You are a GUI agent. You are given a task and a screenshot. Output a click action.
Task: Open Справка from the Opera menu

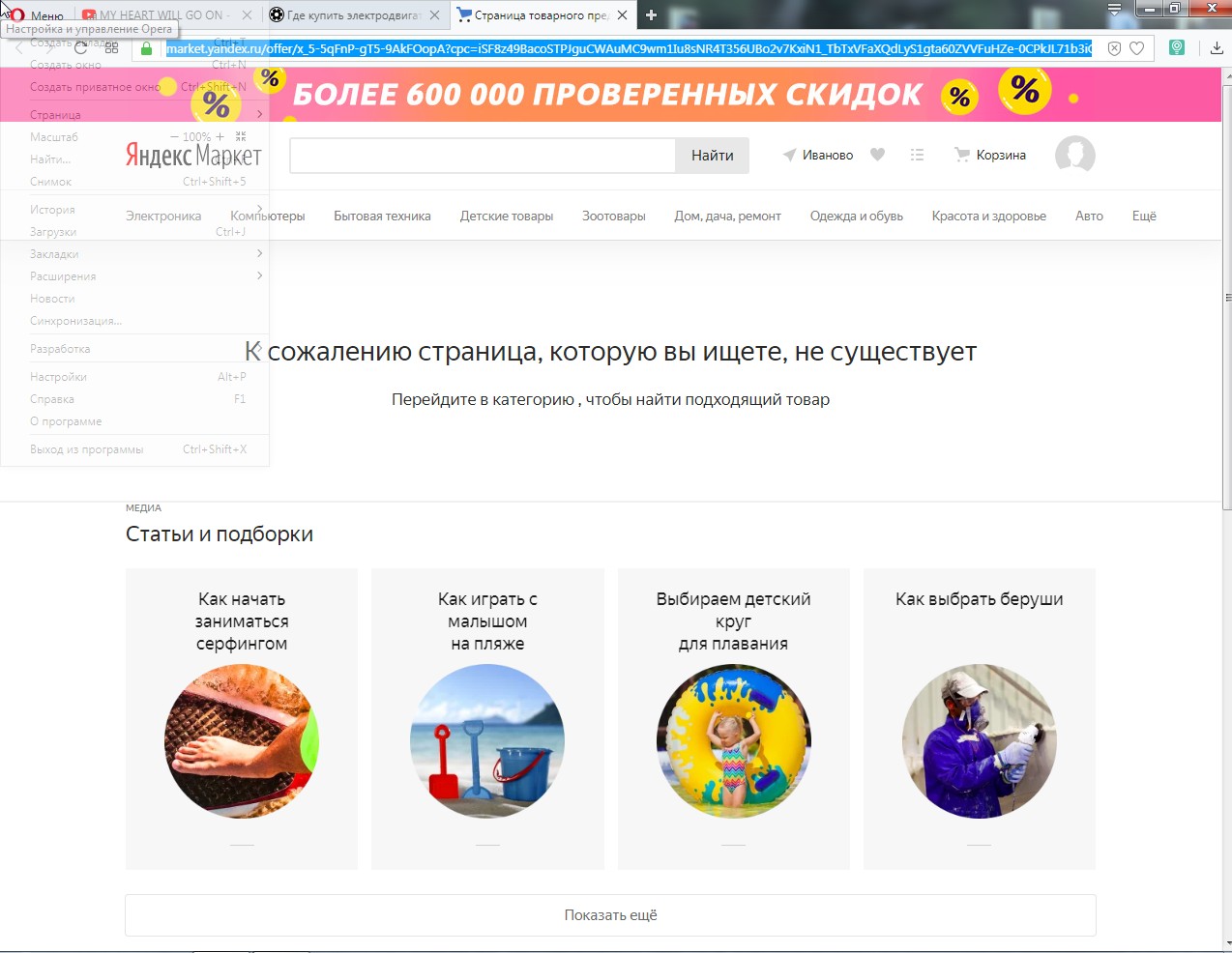134,399
